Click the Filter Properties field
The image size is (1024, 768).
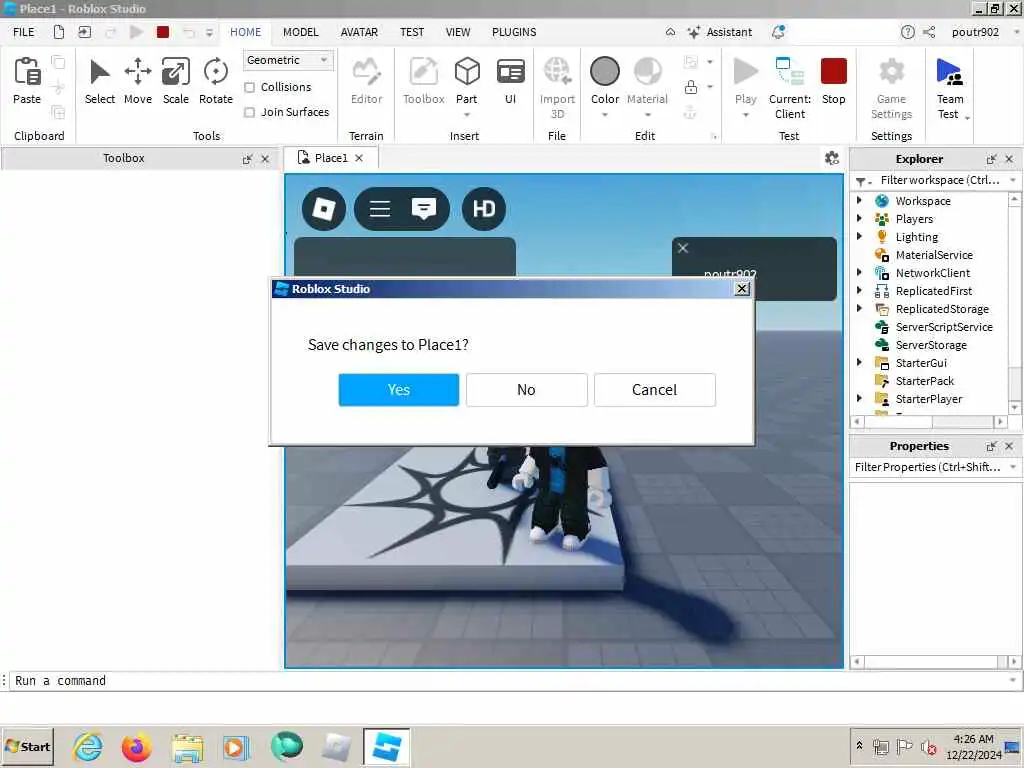tap(927, 467)
